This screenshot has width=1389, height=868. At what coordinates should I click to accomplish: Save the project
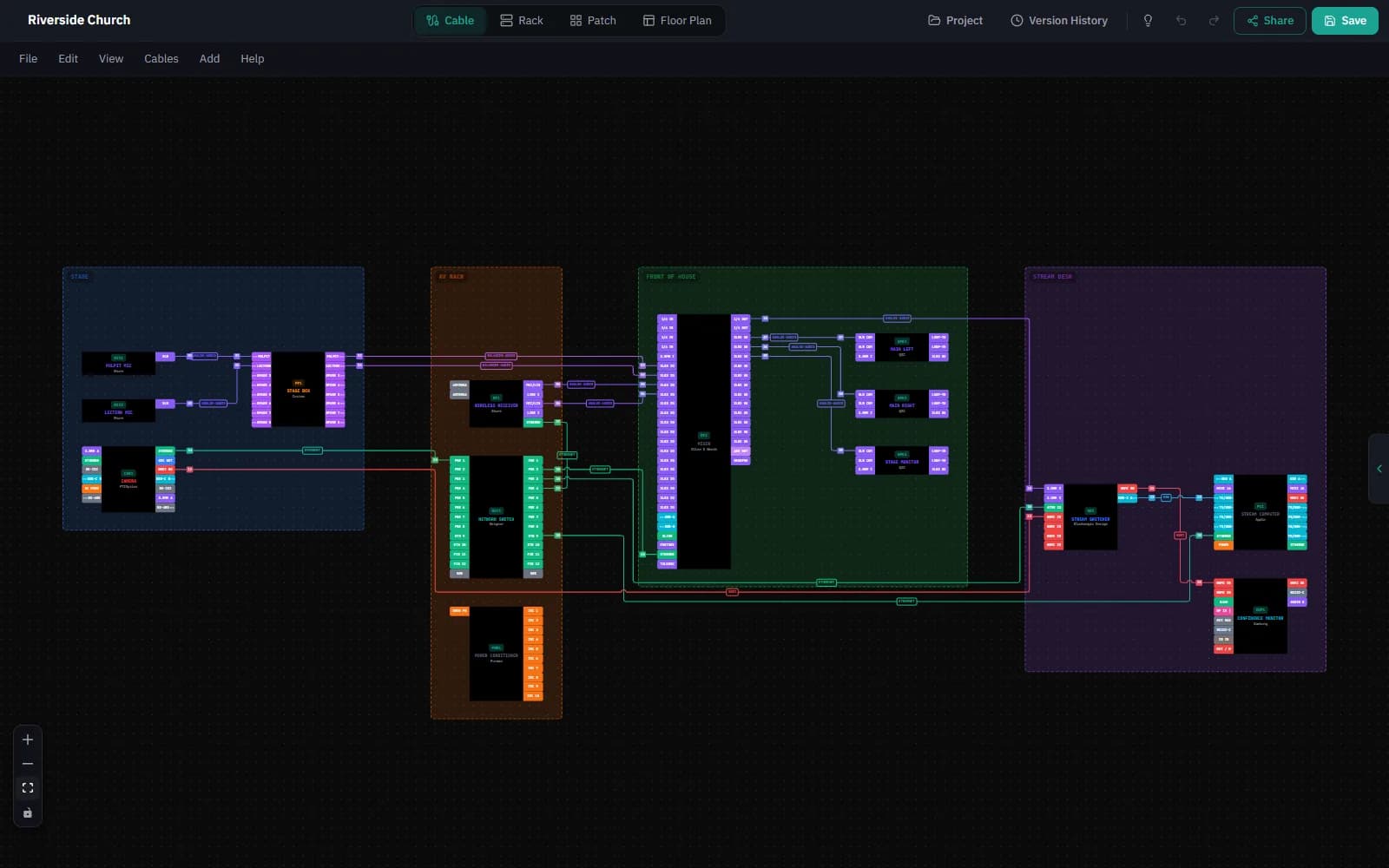tap(1345, 21)
